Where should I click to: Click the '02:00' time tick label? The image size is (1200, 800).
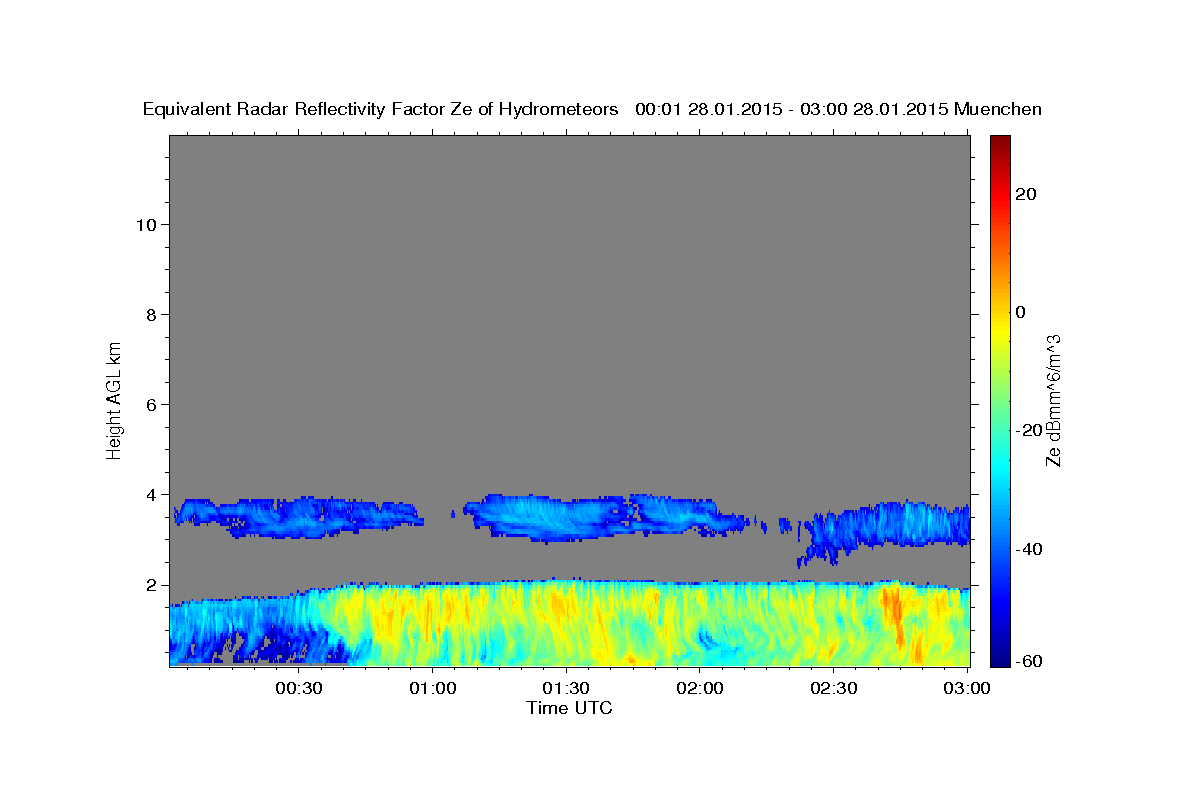[x=700, y=689]
